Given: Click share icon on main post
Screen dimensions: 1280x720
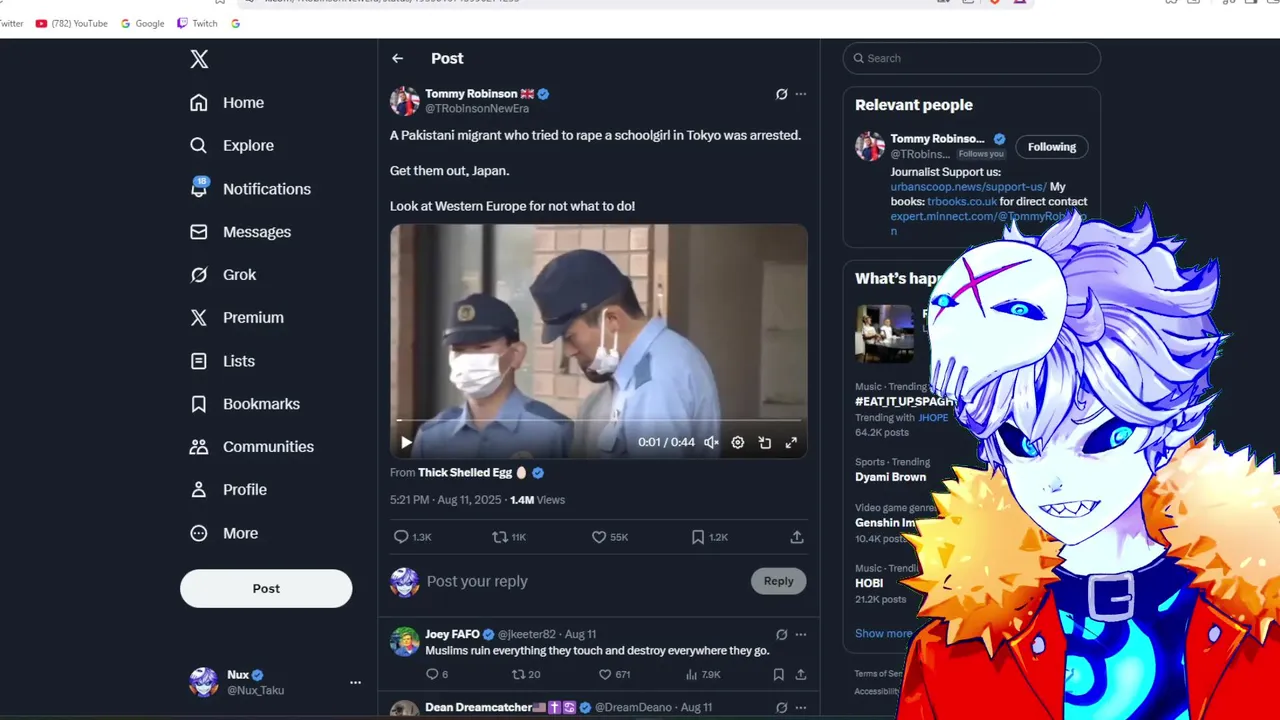Looking at the screenshot, I should pyautogui.click(x=797, y=537).
